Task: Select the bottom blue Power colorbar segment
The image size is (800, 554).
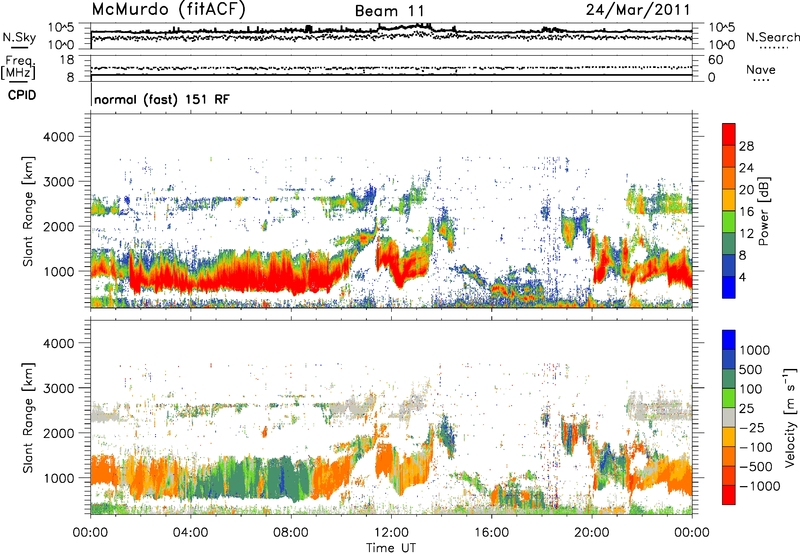Action: [x=729, y=287]
